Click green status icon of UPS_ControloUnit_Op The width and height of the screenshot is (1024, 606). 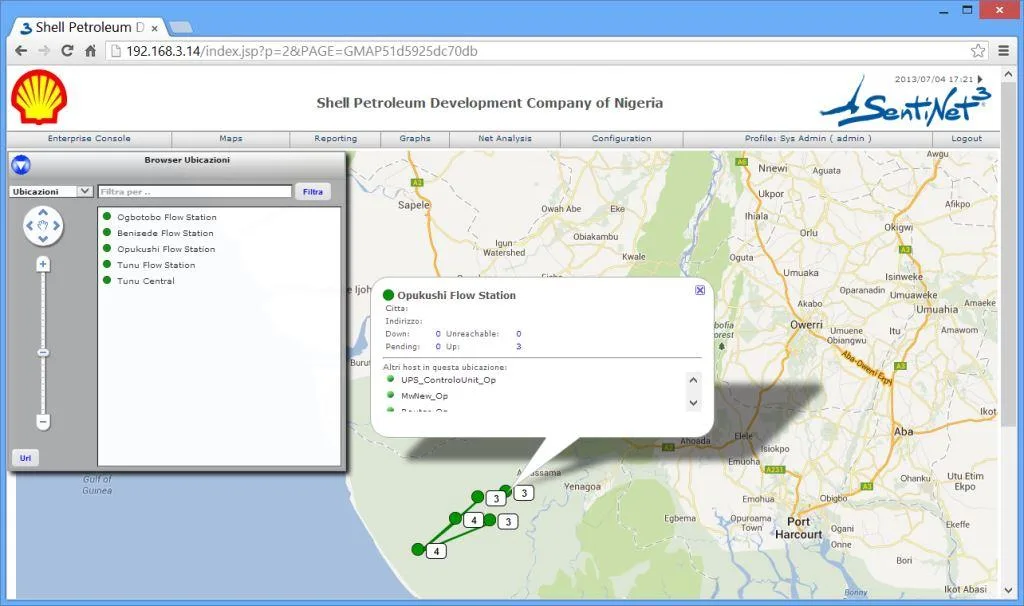click(391, 379)
